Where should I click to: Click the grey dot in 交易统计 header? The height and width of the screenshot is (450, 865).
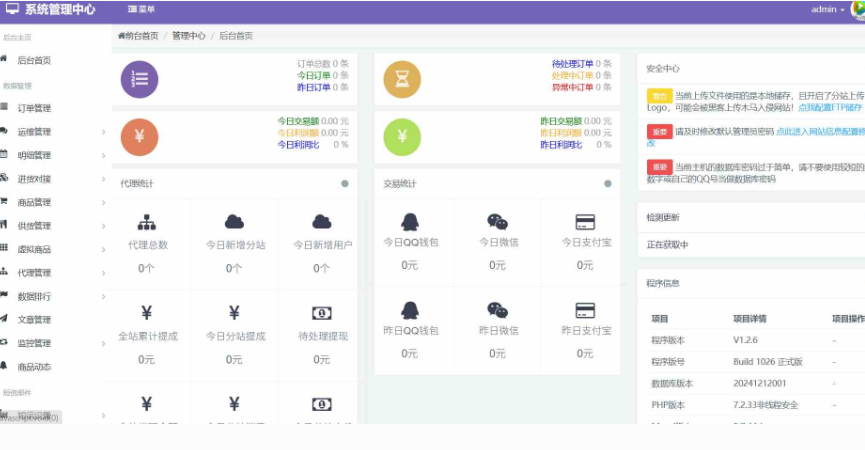coord(607,184)
